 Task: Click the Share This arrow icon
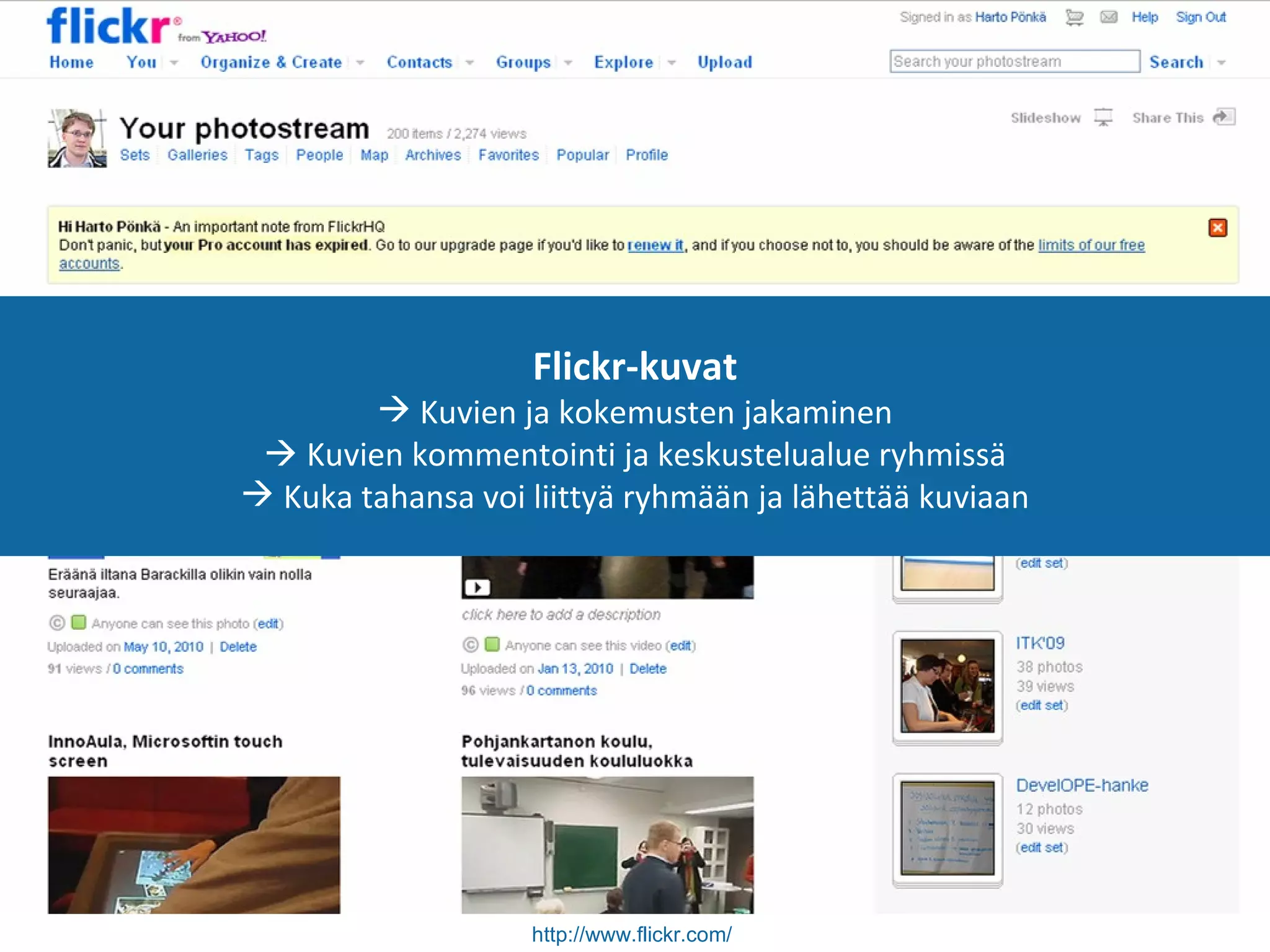(x=1223, y=117)
